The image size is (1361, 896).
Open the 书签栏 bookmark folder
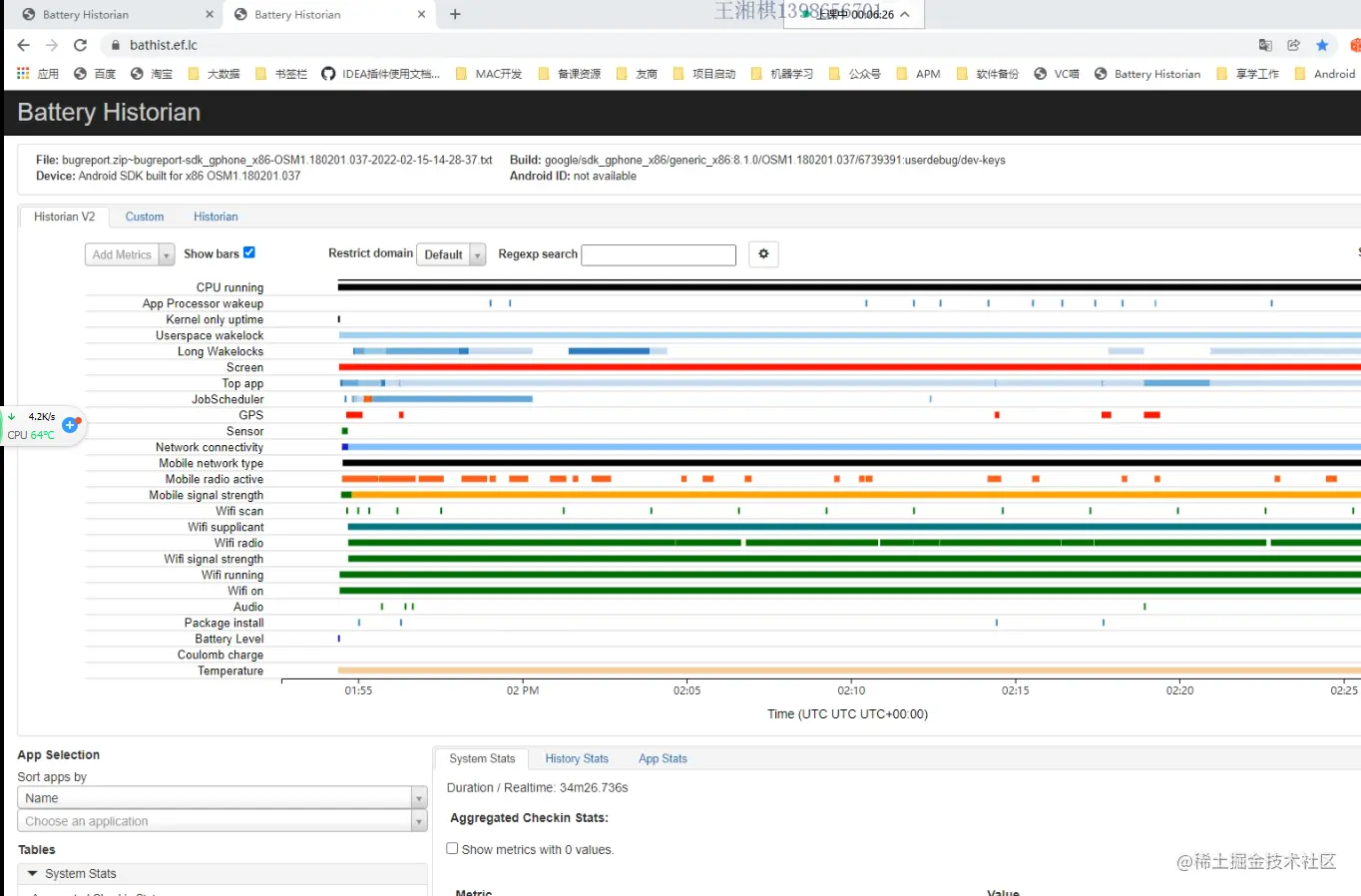pyautogui.click(x=281, y=74)
